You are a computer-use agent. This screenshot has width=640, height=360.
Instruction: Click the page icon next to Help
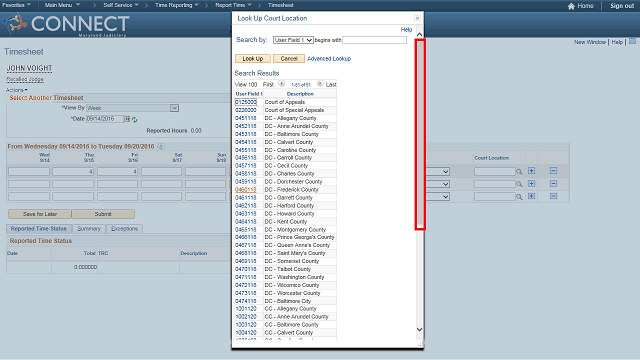coord(632,42)
